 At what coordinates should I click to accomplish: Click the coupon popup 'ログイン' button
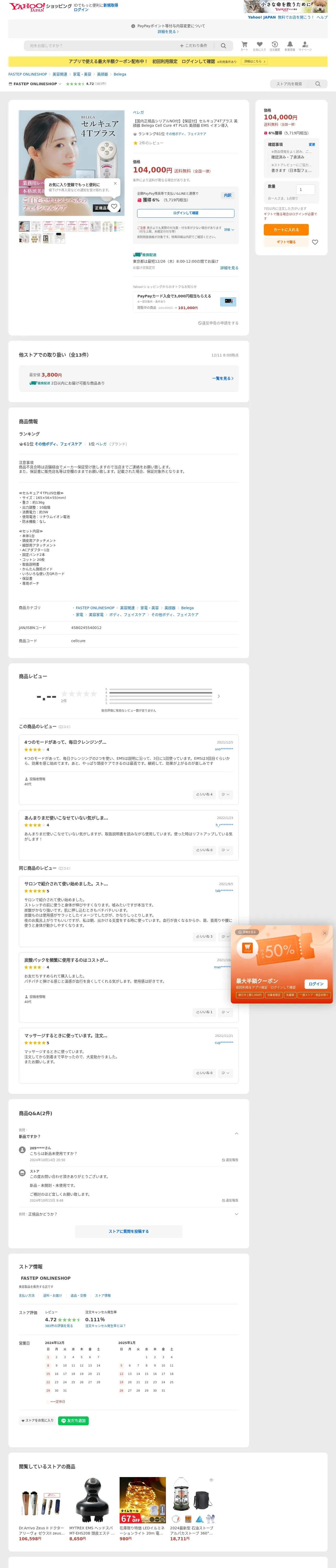coord(316,984)
